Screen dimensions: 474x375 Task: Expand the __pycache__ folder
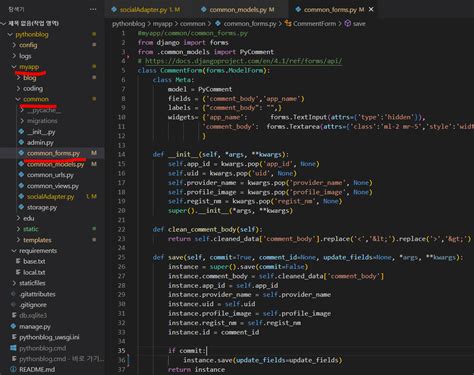click(x=44, y=110)
